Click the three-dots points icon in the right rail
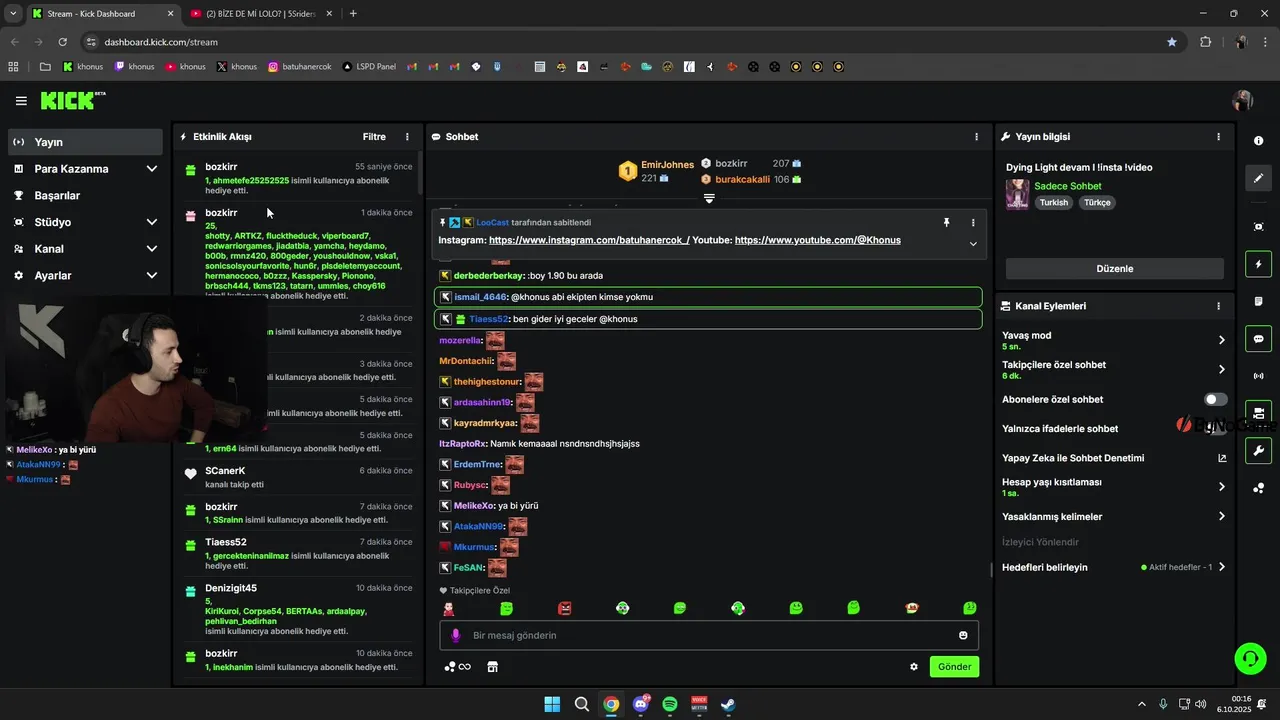 coord(1258,488)
